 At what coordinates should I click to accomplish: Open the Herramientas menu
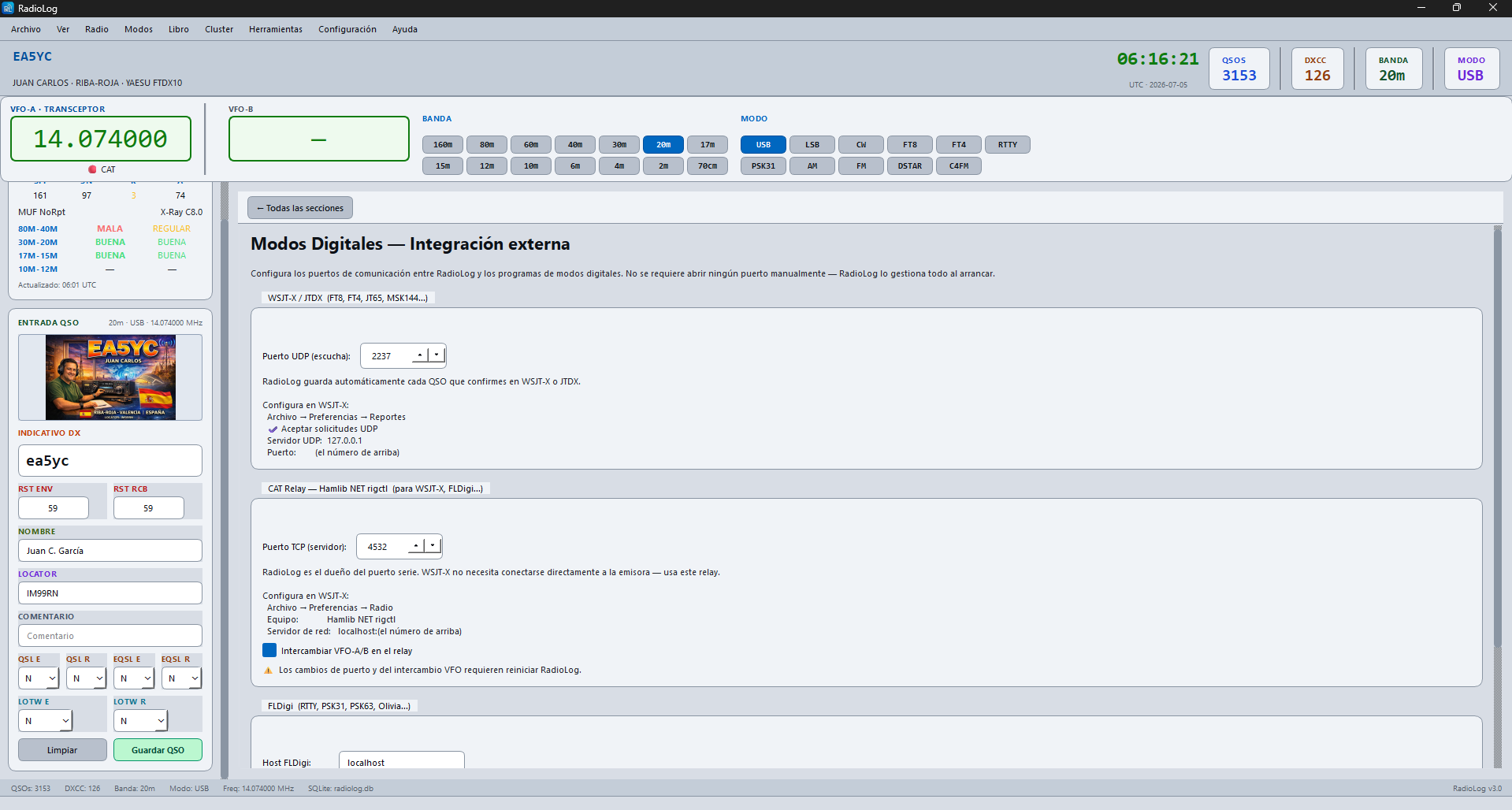point(276,29)
